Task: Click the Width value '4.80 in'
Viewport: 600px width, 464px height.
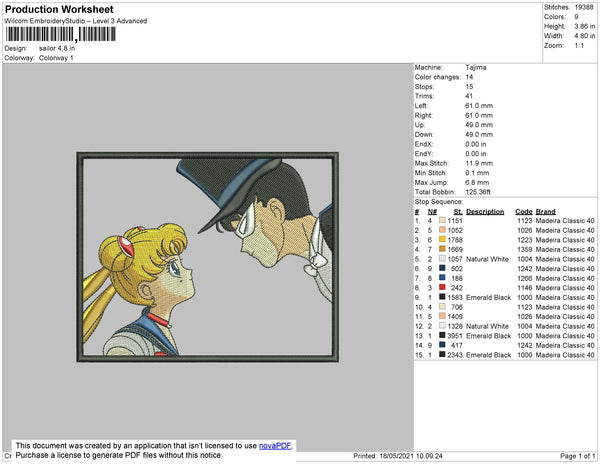Action: pos(584,36)
